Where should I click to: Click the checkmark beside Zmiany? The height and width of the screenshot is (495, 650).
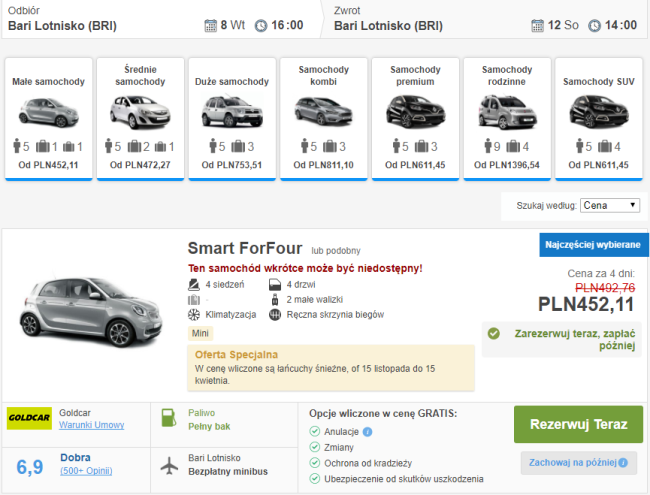[315, 447]
